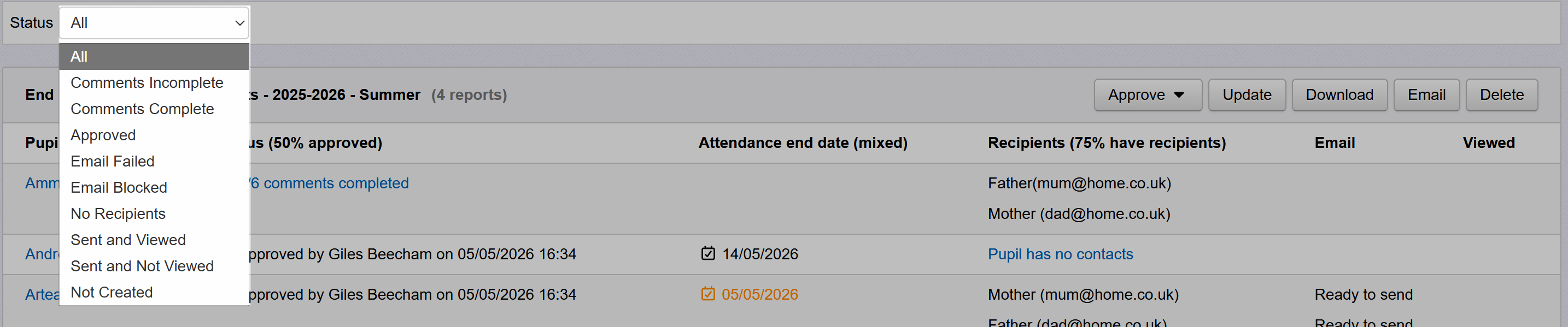1568x327 pixels.
Task: Click the orange calendar icon beside 05/05/2026
Action: tap(707, 294)
